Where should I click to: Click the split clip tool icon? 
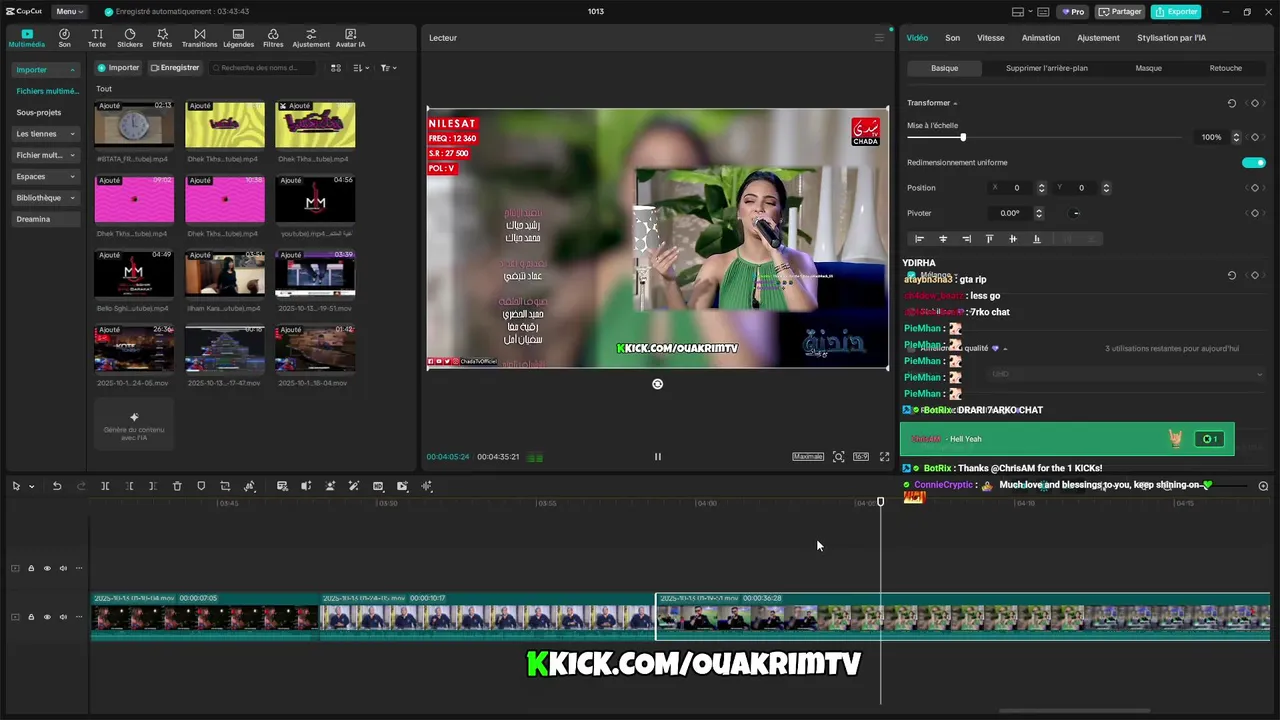(105, 486)
